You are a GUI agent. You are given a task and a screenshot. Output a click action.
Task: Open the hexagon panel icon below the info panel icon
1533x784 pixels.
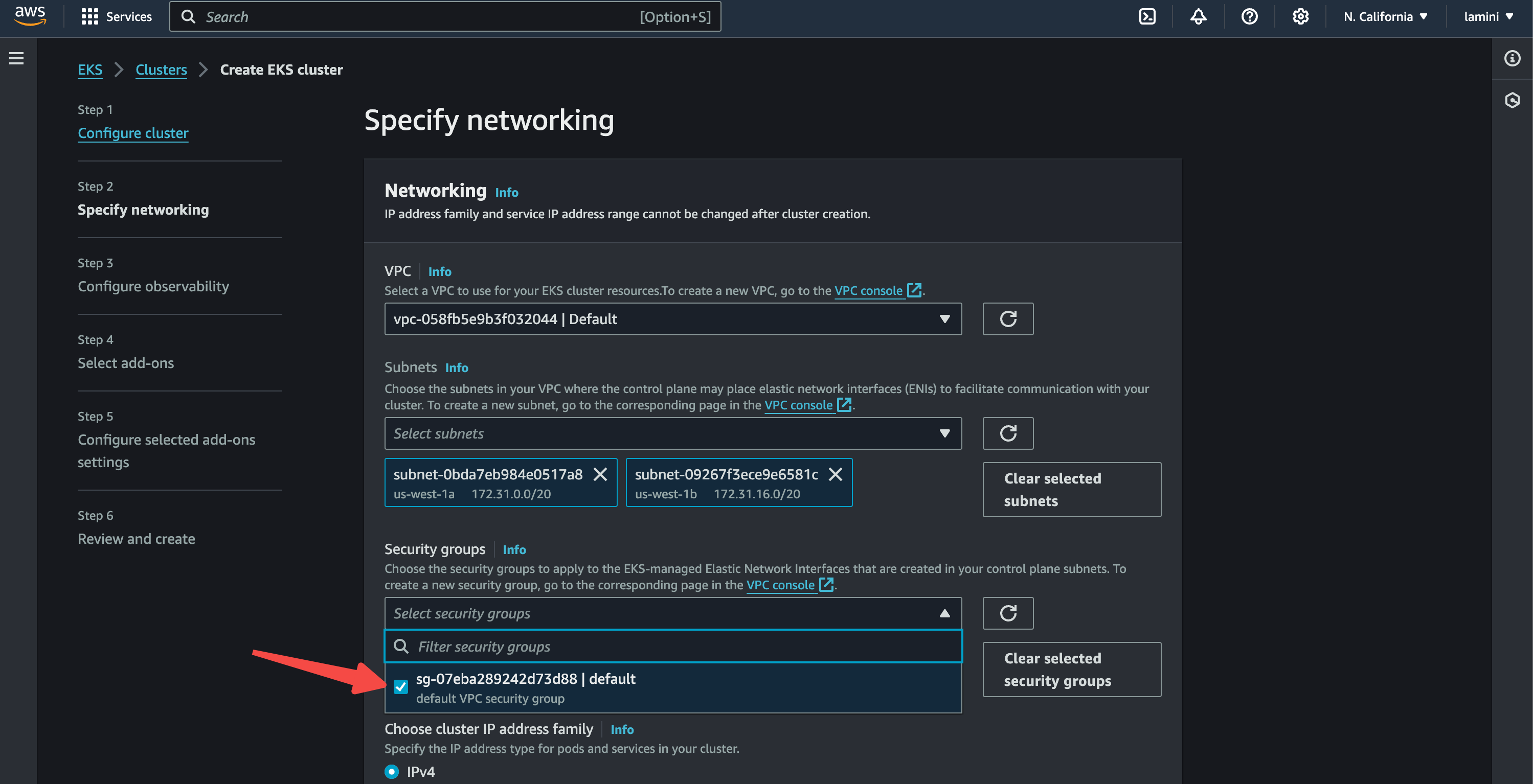pos(1512,100)
